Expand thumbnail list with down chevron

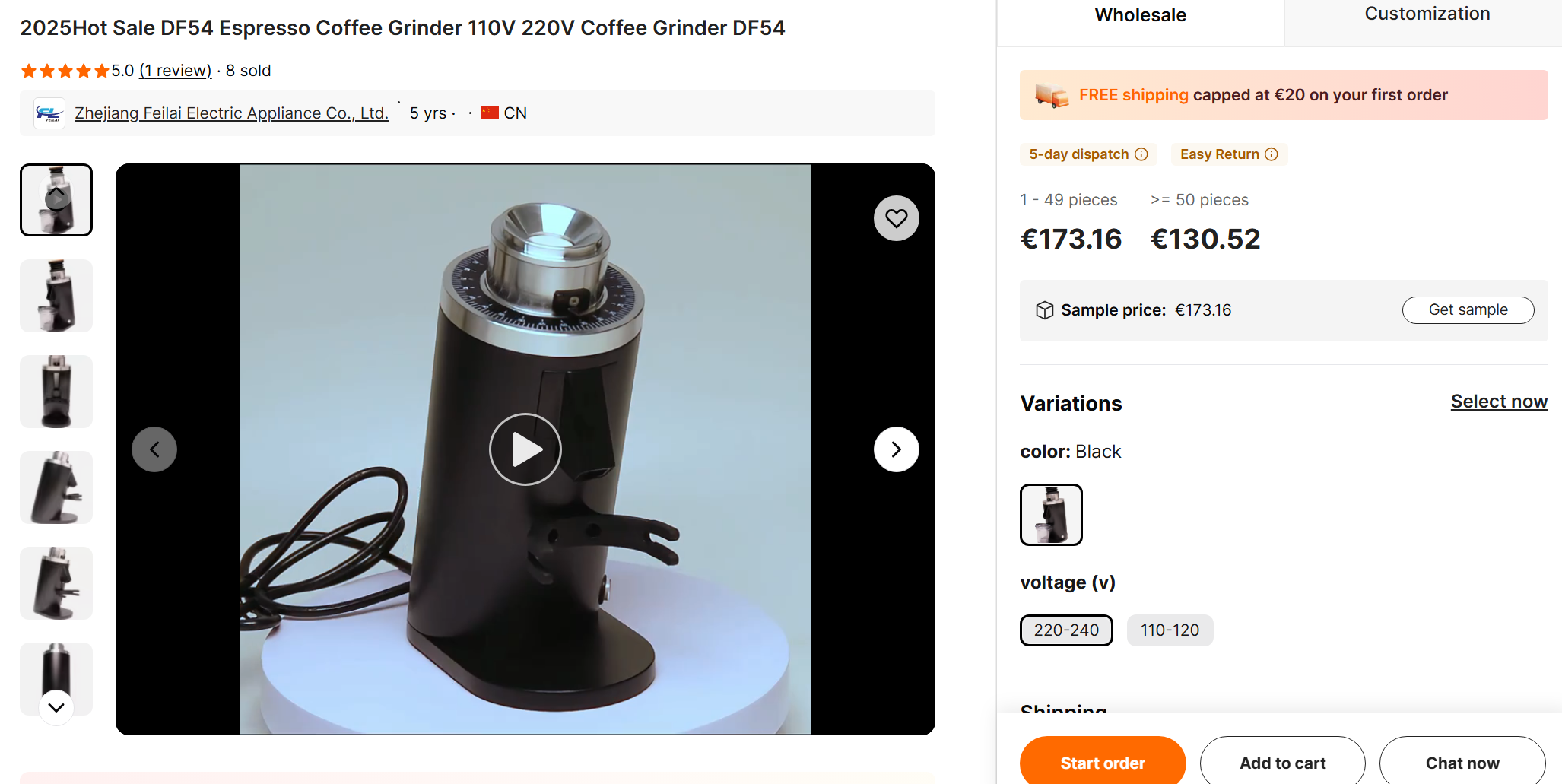(56, 707)
